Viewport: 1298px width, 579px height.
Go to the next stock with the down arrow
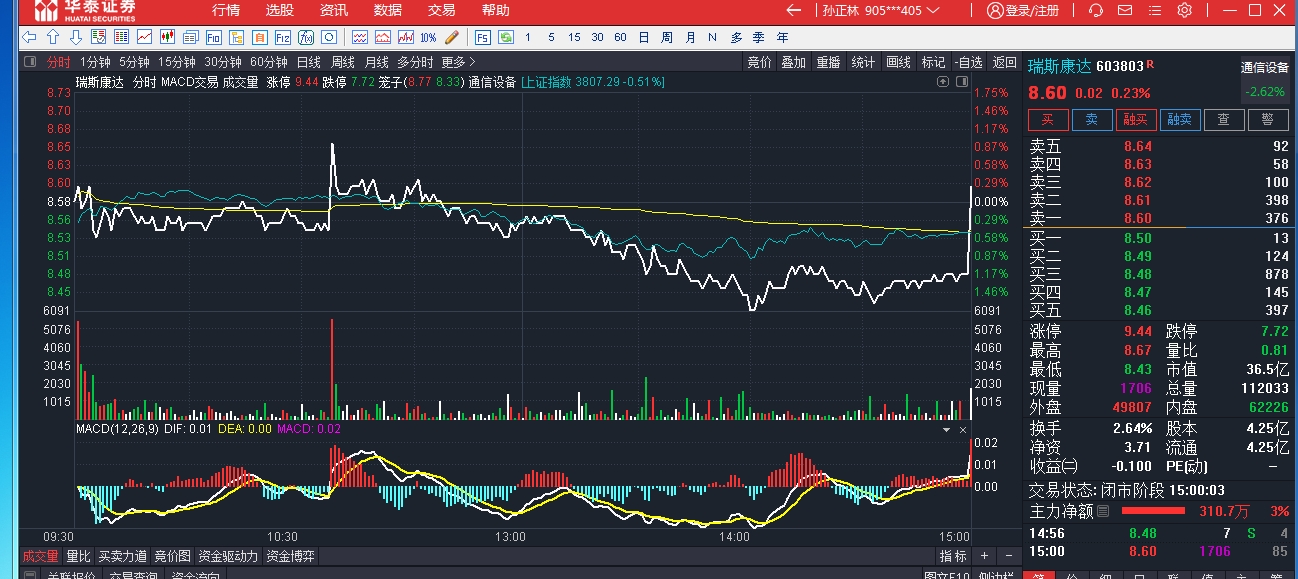coord(75,37)
